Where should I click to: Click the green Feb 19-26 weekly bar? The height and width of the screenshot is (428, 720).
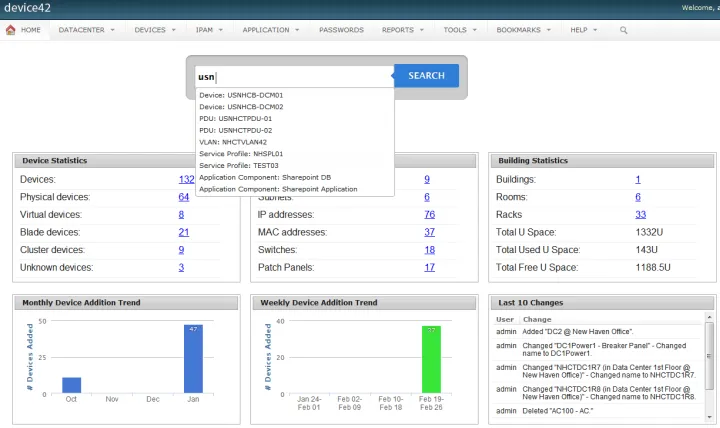coord(431,360)
